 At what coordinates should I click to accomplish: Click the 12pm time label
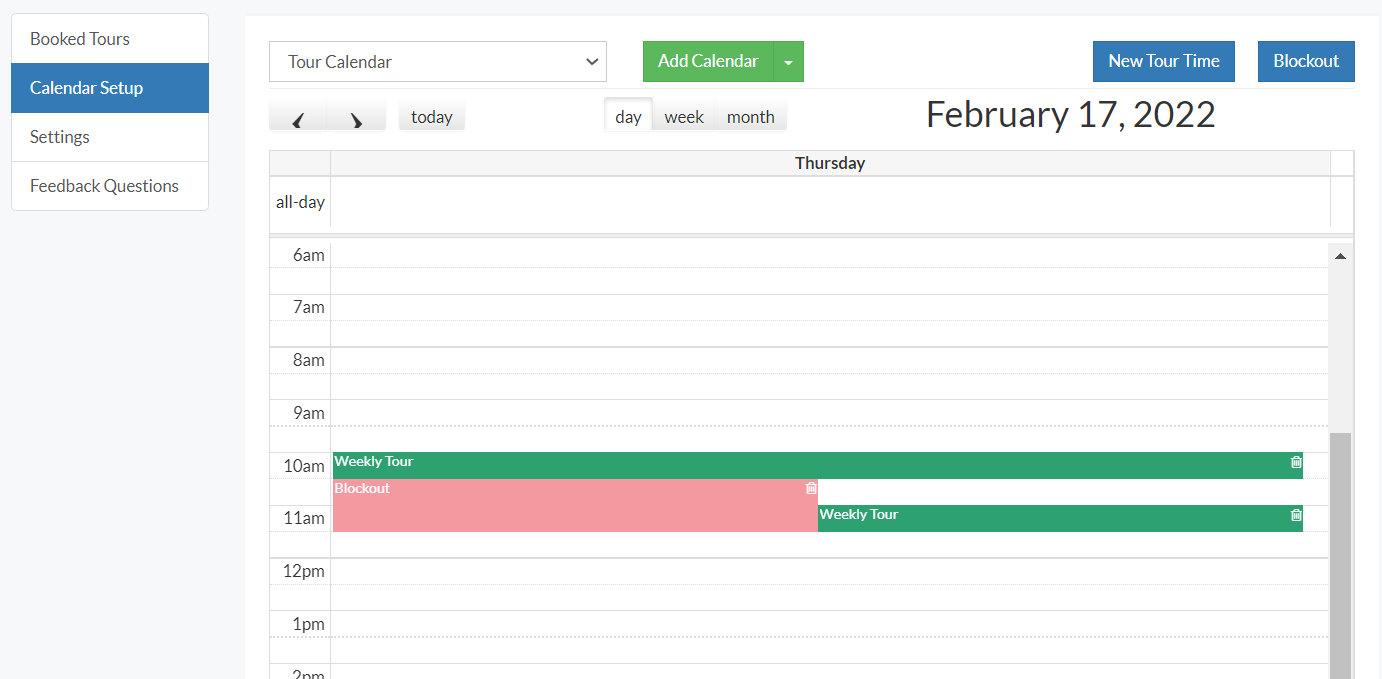[x=304, y=571]
